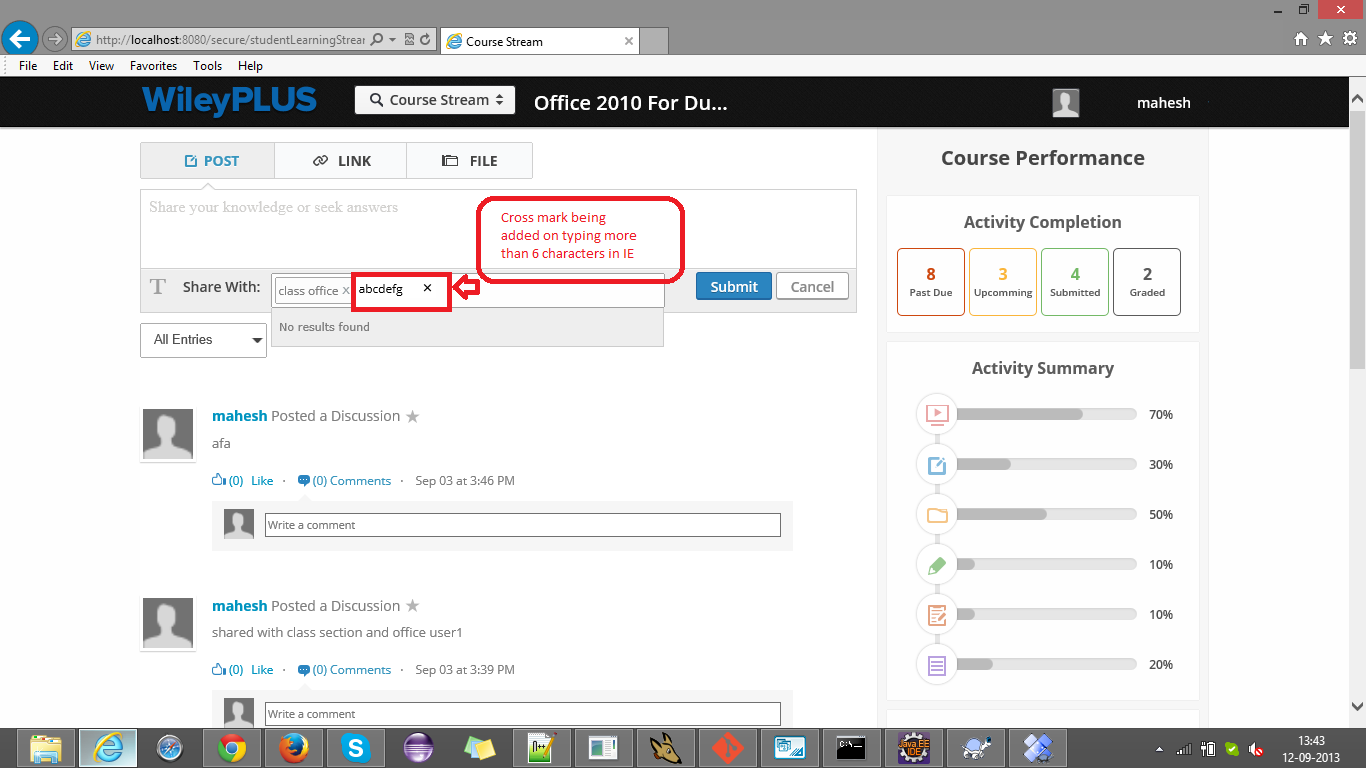The width and height of the screenshot is (1366, 768).
Task: Open a new browser tab
Action: [x=653, y=41]
